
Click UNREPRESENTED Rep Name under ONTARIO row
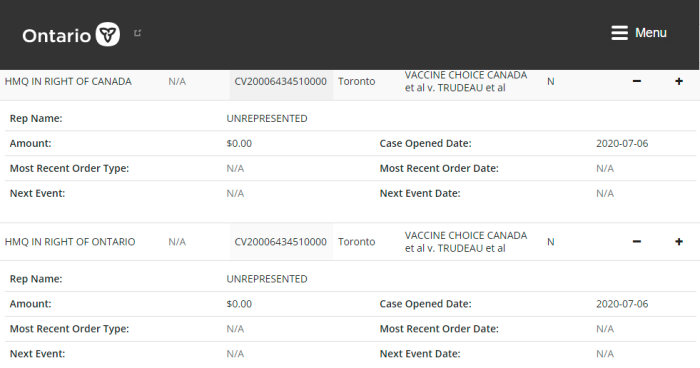(x=267, y=279)
